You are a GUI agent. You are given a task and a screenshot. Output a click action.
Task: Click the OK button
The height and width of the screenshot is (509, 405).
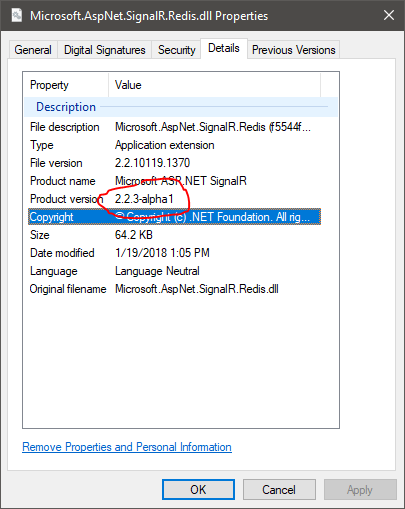click(x=198, y=489)
